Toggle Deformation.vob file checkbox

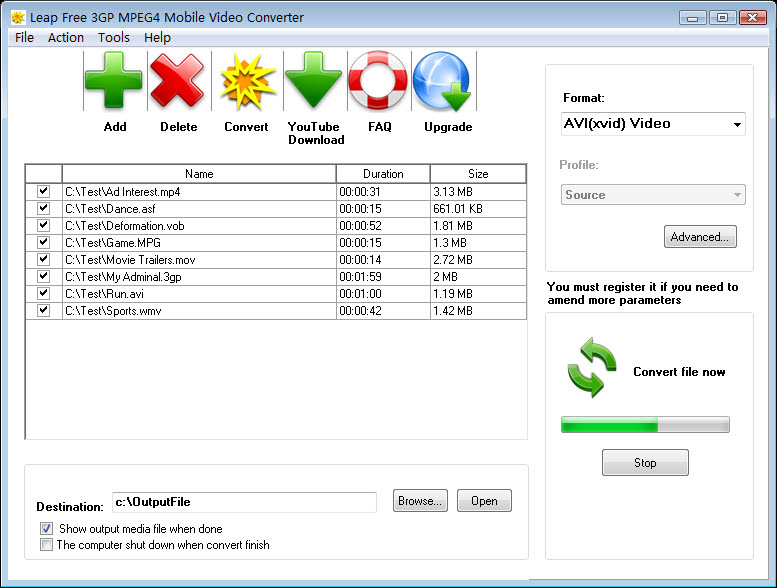(x=44, y=225)
